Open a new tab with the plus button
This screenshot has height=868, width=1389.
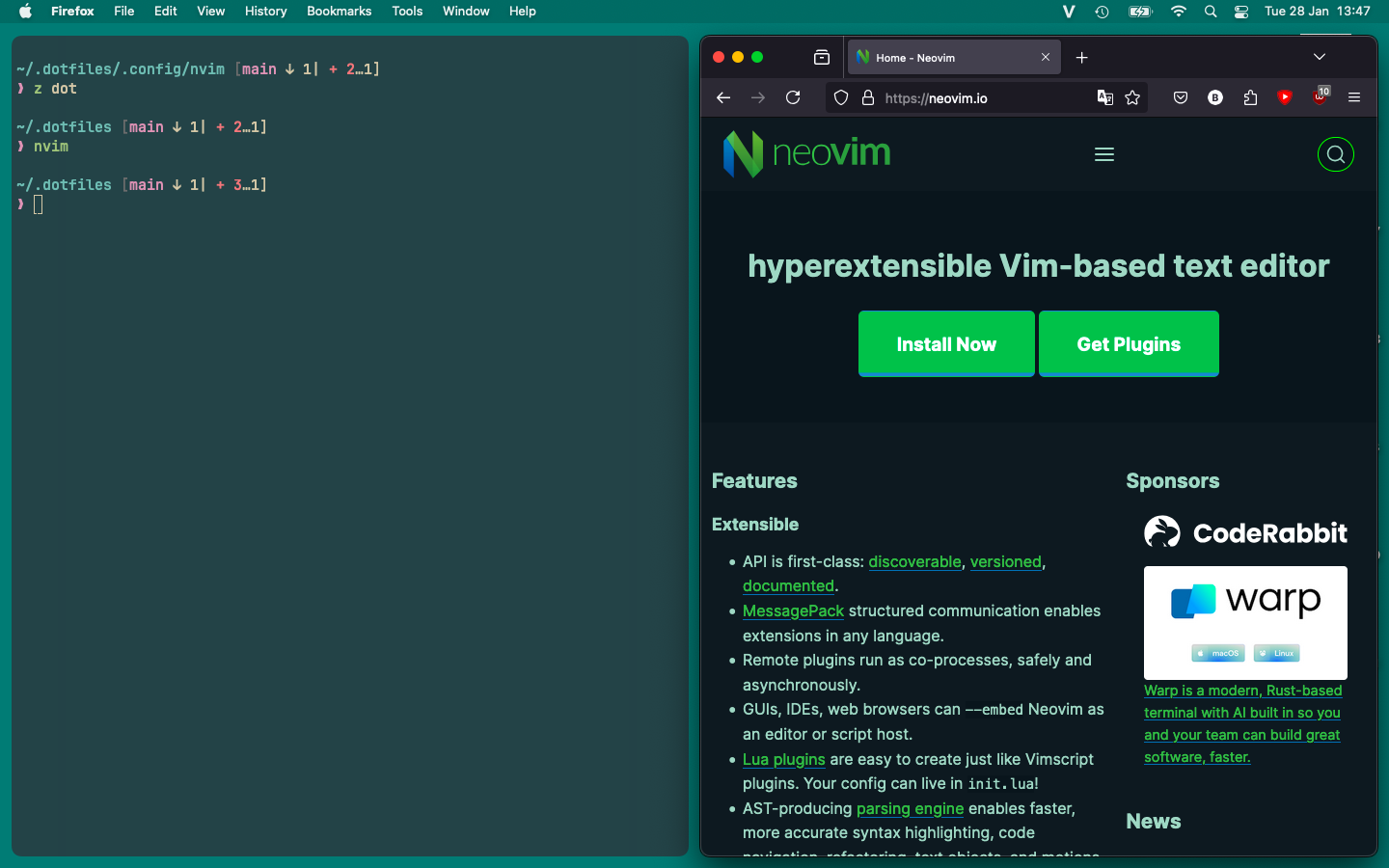pos(1082,58)
